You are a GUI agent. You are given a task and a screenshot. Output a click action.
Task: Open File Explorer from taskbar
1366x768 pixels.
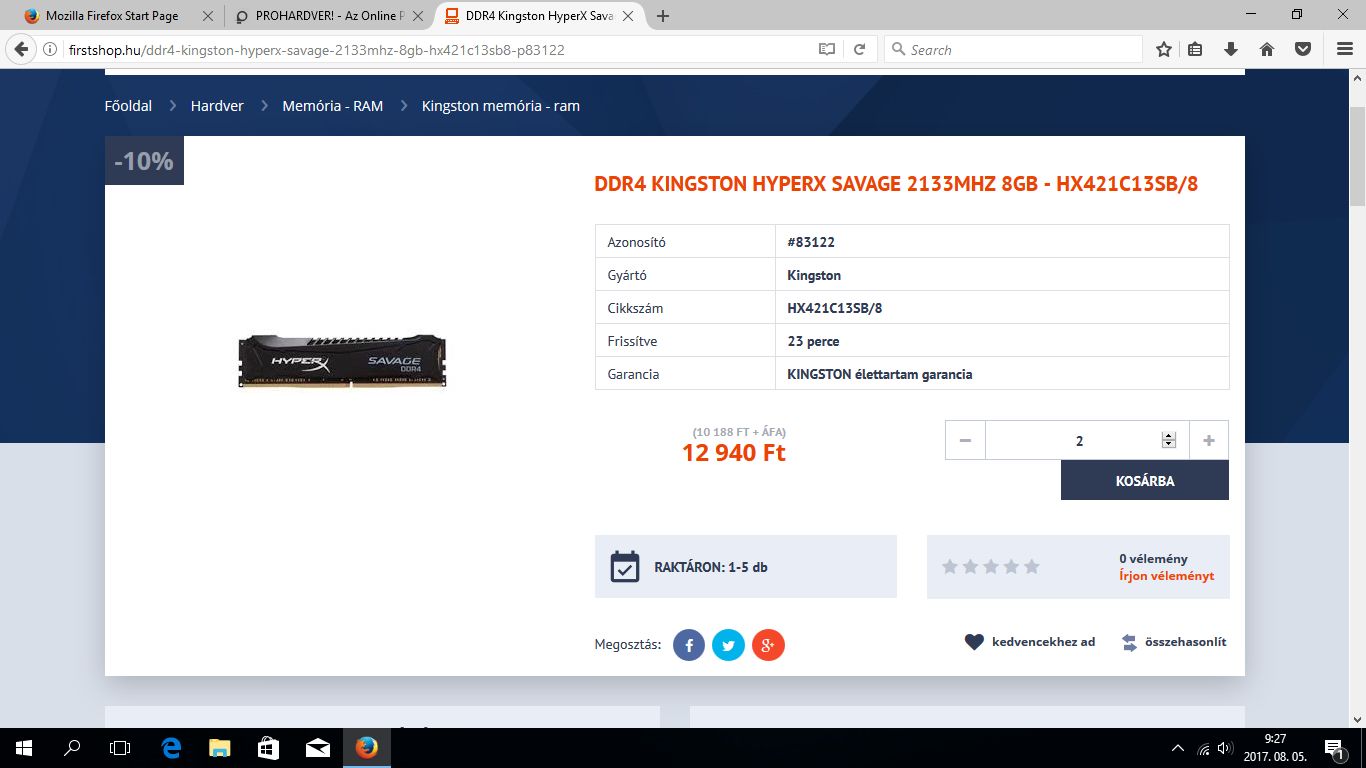coord(220,747)
